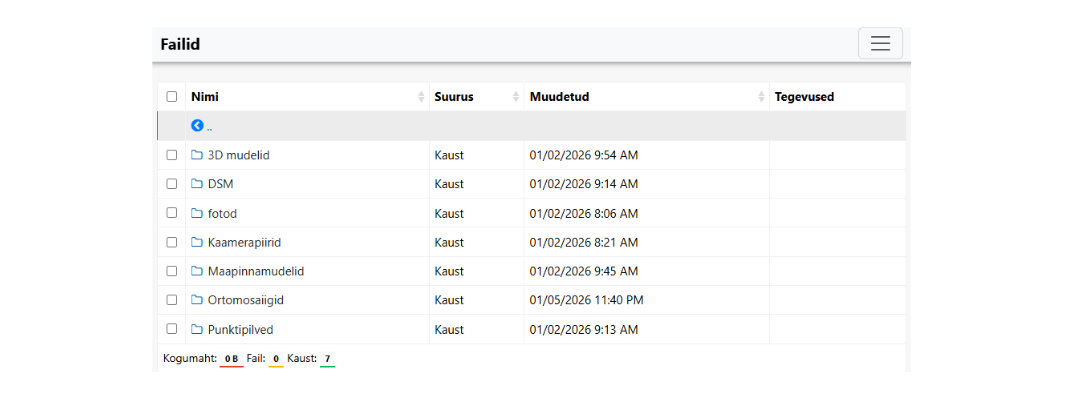The height and width of the screenshot is (400, 1080).
Task: Click the Kogumaht 0 B badge
Action: pos(231,358)
